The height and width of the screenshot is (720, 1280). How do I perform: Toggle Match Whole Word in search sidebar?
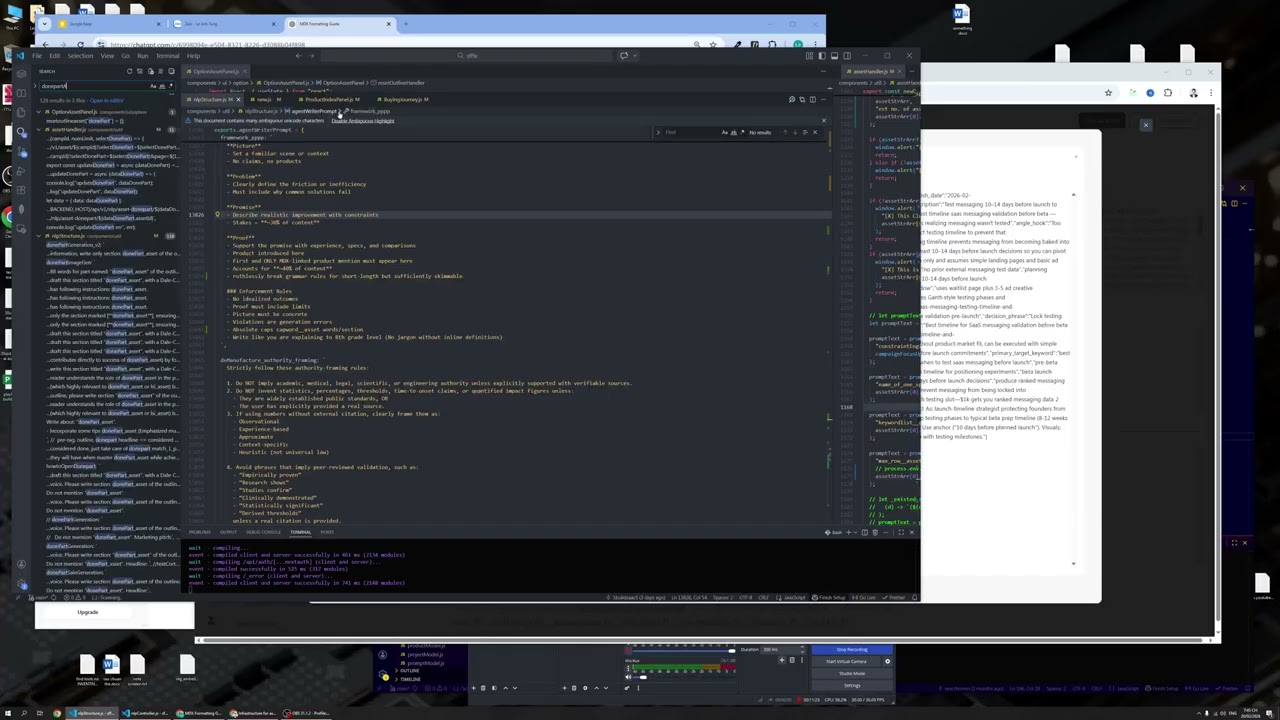pyautogui.click(x=162, y=86)
